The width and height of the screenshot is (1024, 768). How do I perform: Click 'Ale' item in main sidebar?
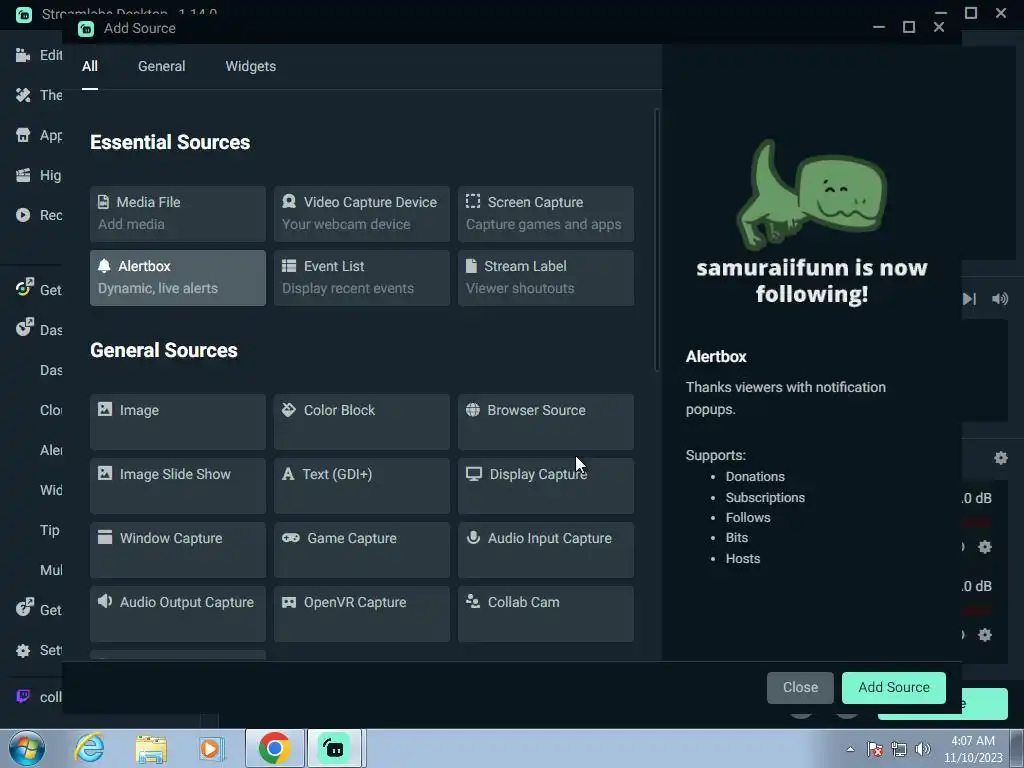[x=51, y=450]
